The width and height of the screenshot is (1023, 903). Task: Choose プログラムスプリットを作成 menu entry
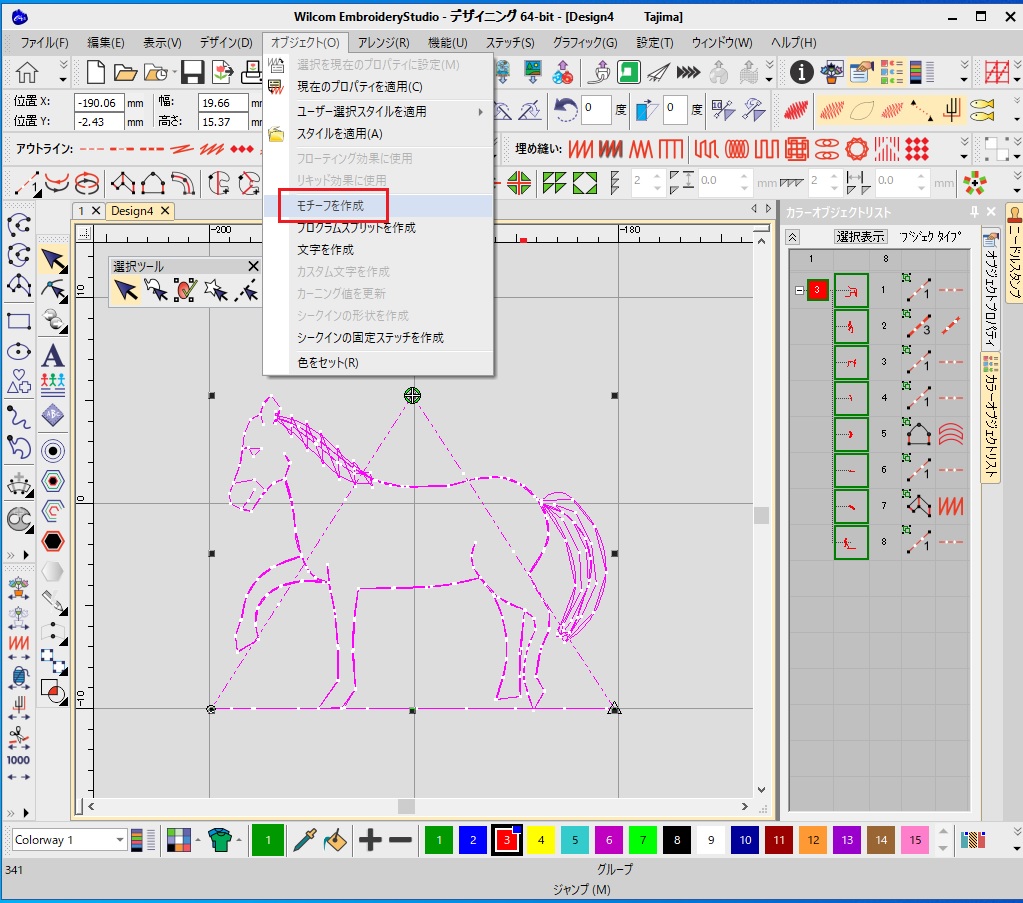pyautogui.click(x=378, y=228)
